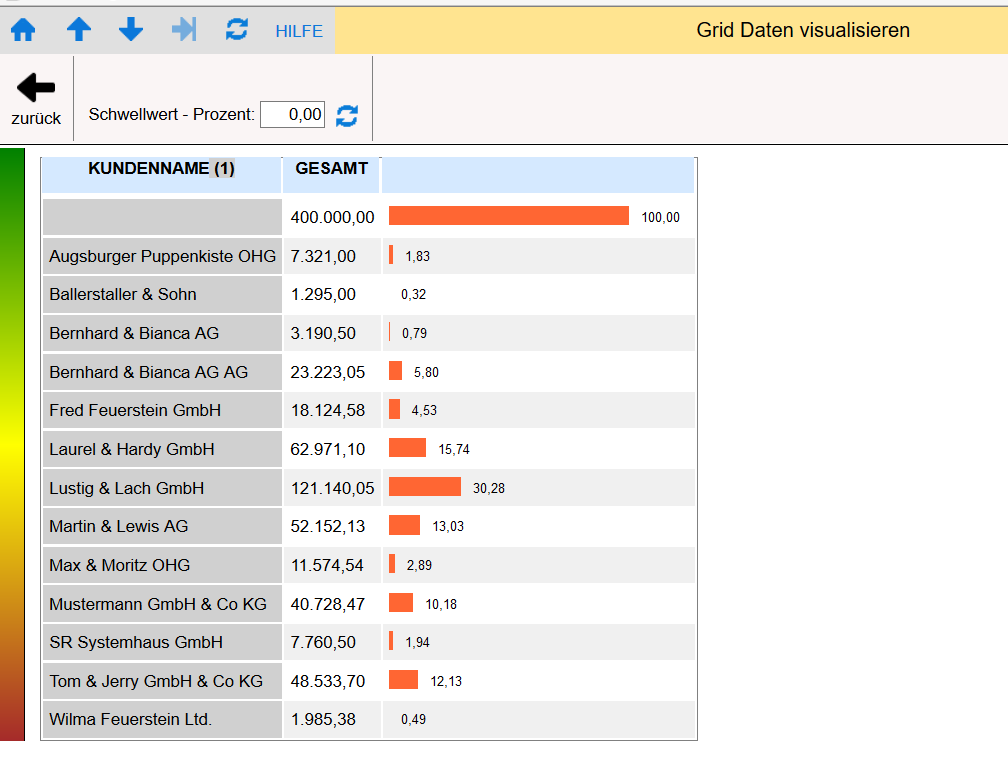The image size is (1008, 758).
Task: Select the Augsburger Puppenkiste OHG row
Action: coord(162,256)
